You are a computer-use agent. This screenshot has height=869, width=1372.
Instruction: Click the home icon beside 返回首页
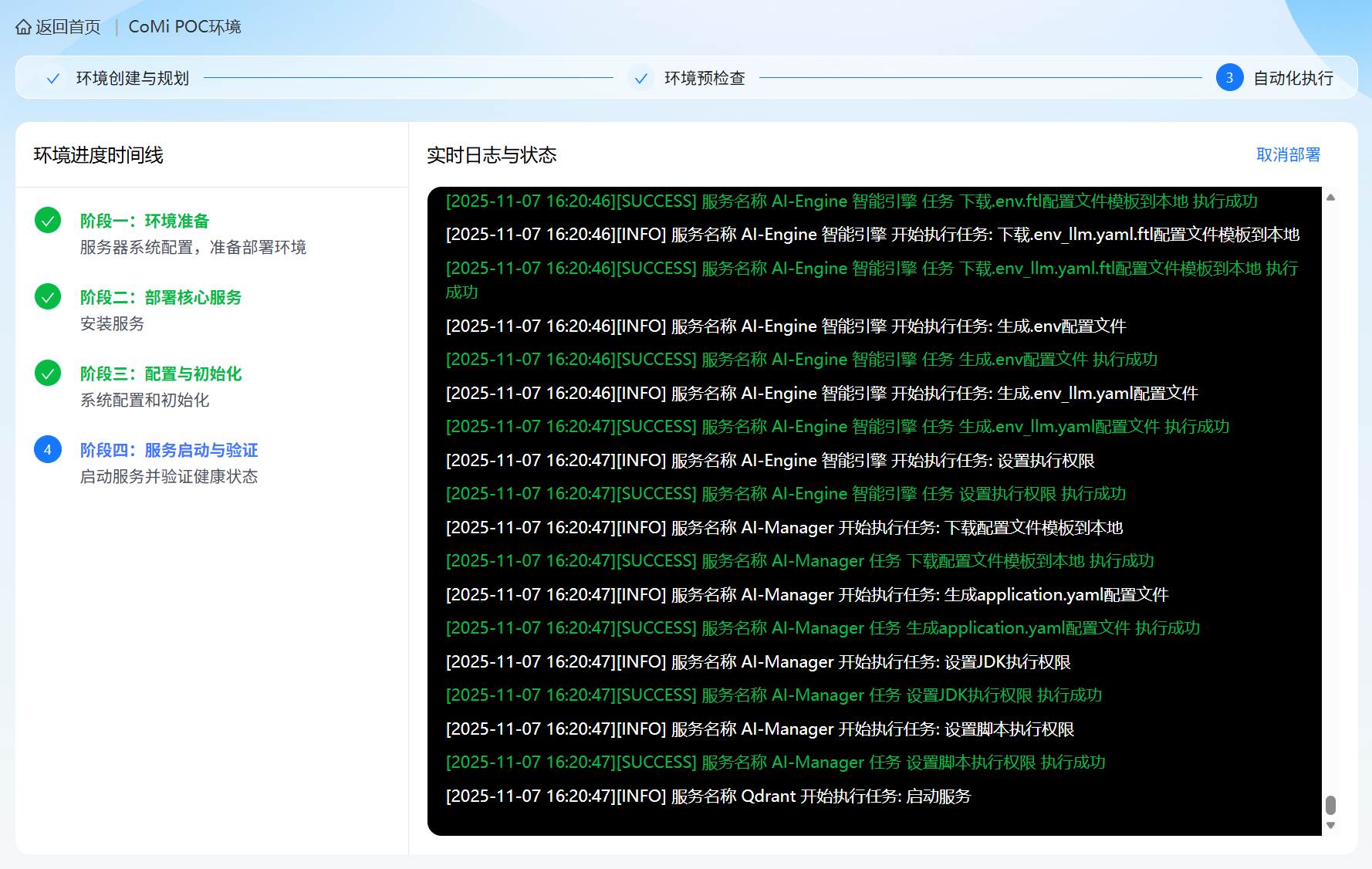pyautogui.click(x=24, y=28)
